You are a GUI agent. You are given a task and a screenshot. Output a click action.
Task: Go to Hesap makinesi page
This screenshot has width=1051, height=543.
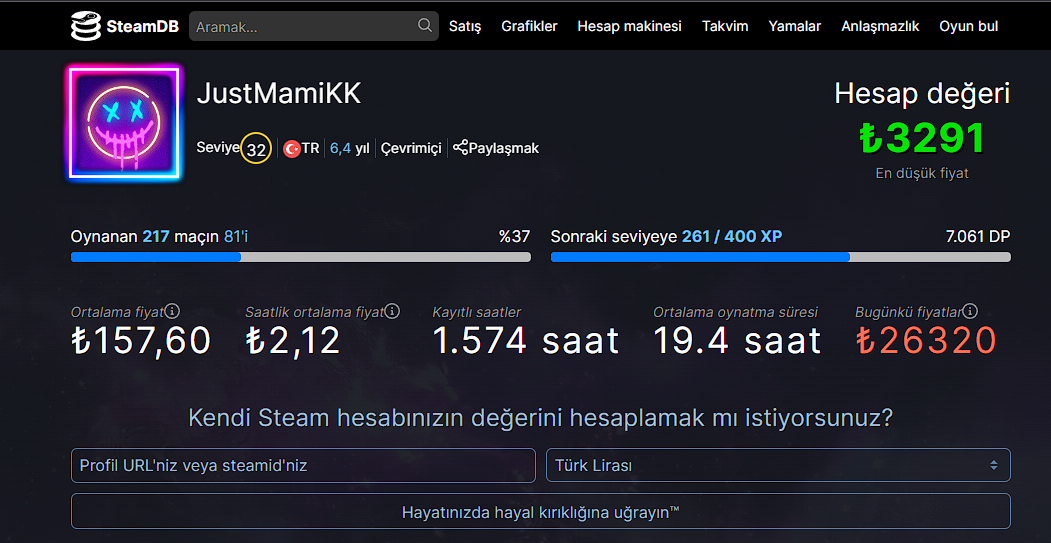629,26
